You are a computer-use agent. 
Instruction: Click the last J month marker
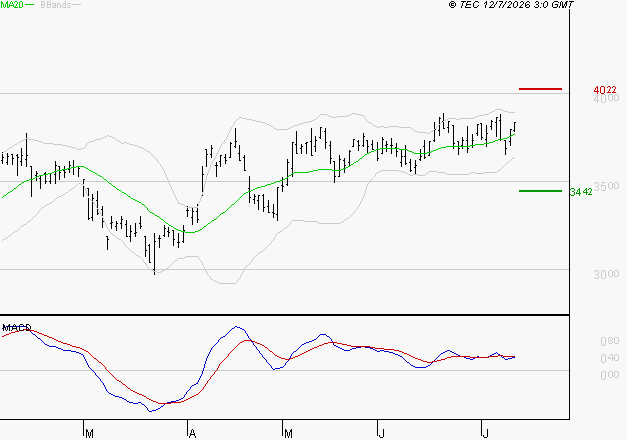pyautogui.click(x=485, y=434)
